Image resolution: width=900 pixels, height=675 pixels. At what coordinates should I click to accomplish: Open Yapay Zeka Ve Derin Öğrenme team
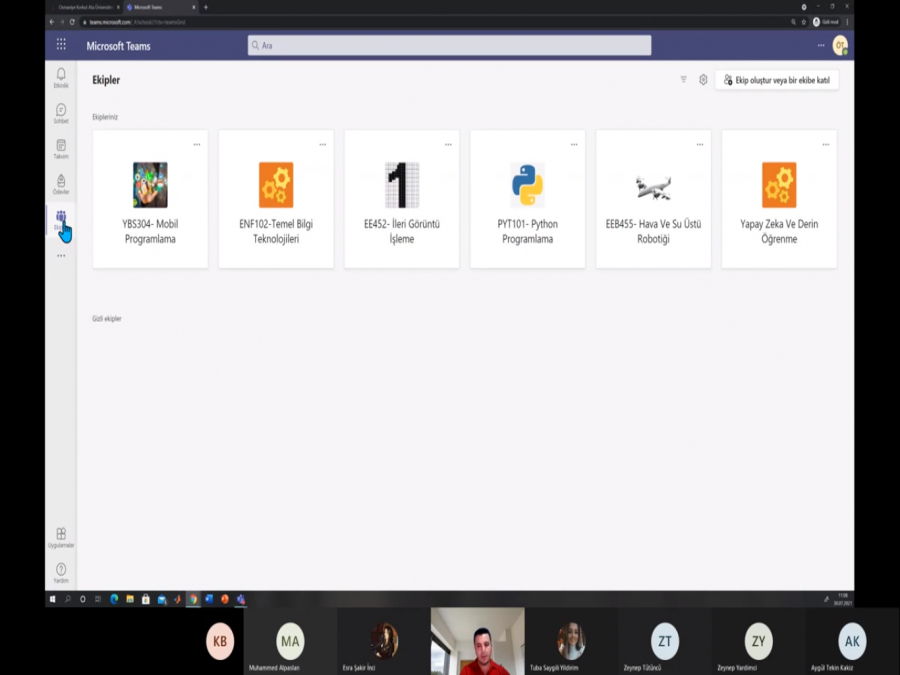click(779, 199)
